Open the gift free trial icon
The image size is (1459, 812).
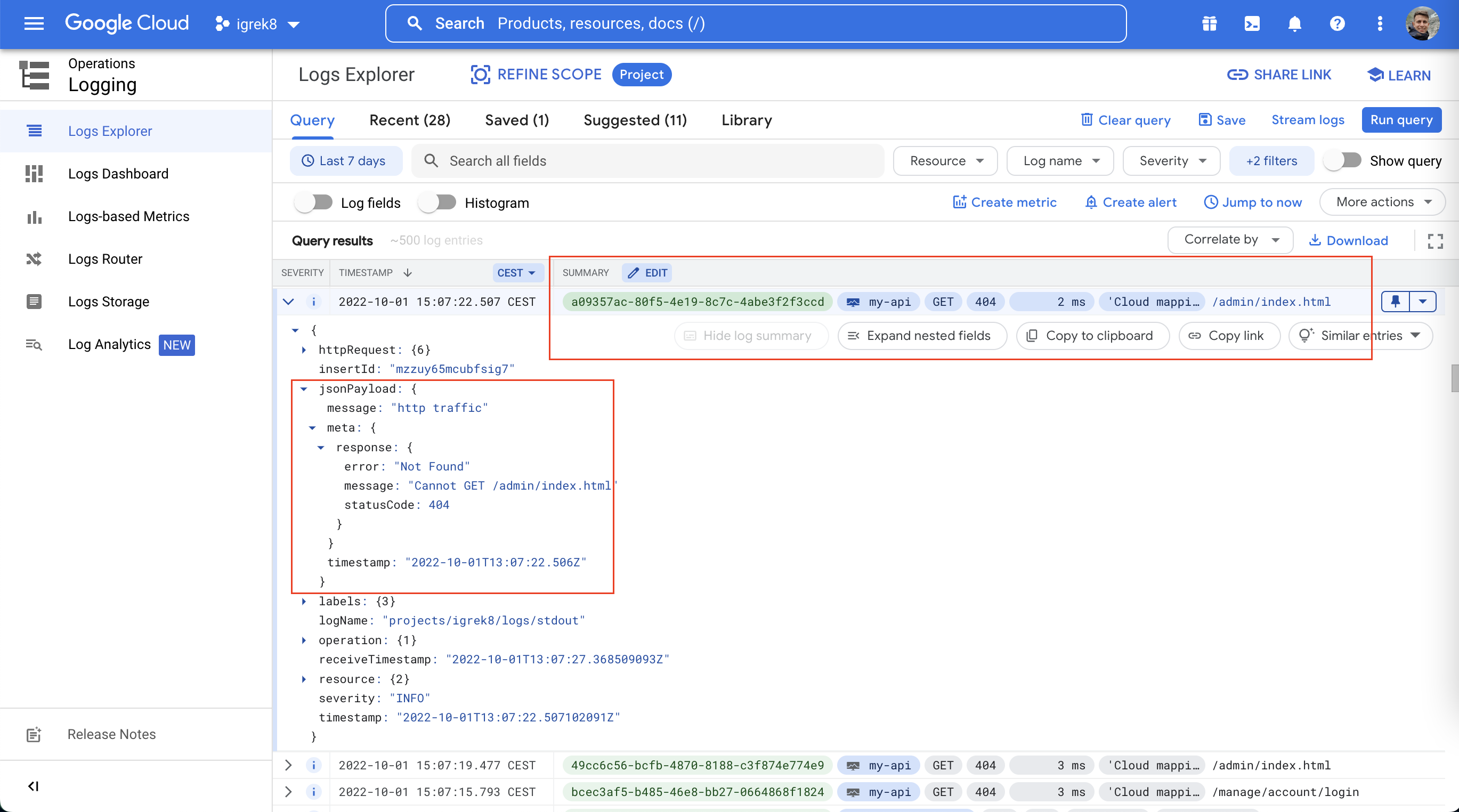click(x=1209, y=24)
